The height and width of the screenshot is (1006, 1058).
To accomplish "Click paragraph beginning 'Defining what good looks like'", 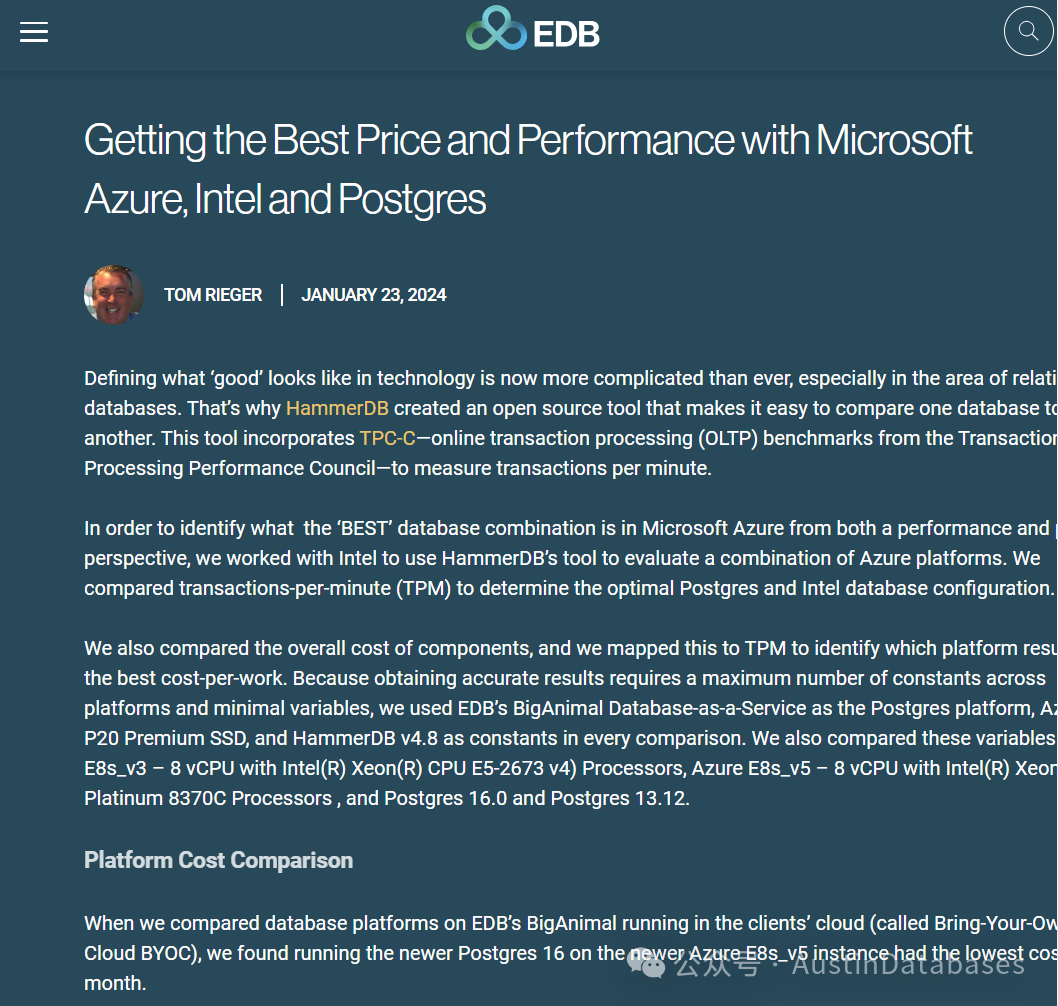I will click(570, 423).
